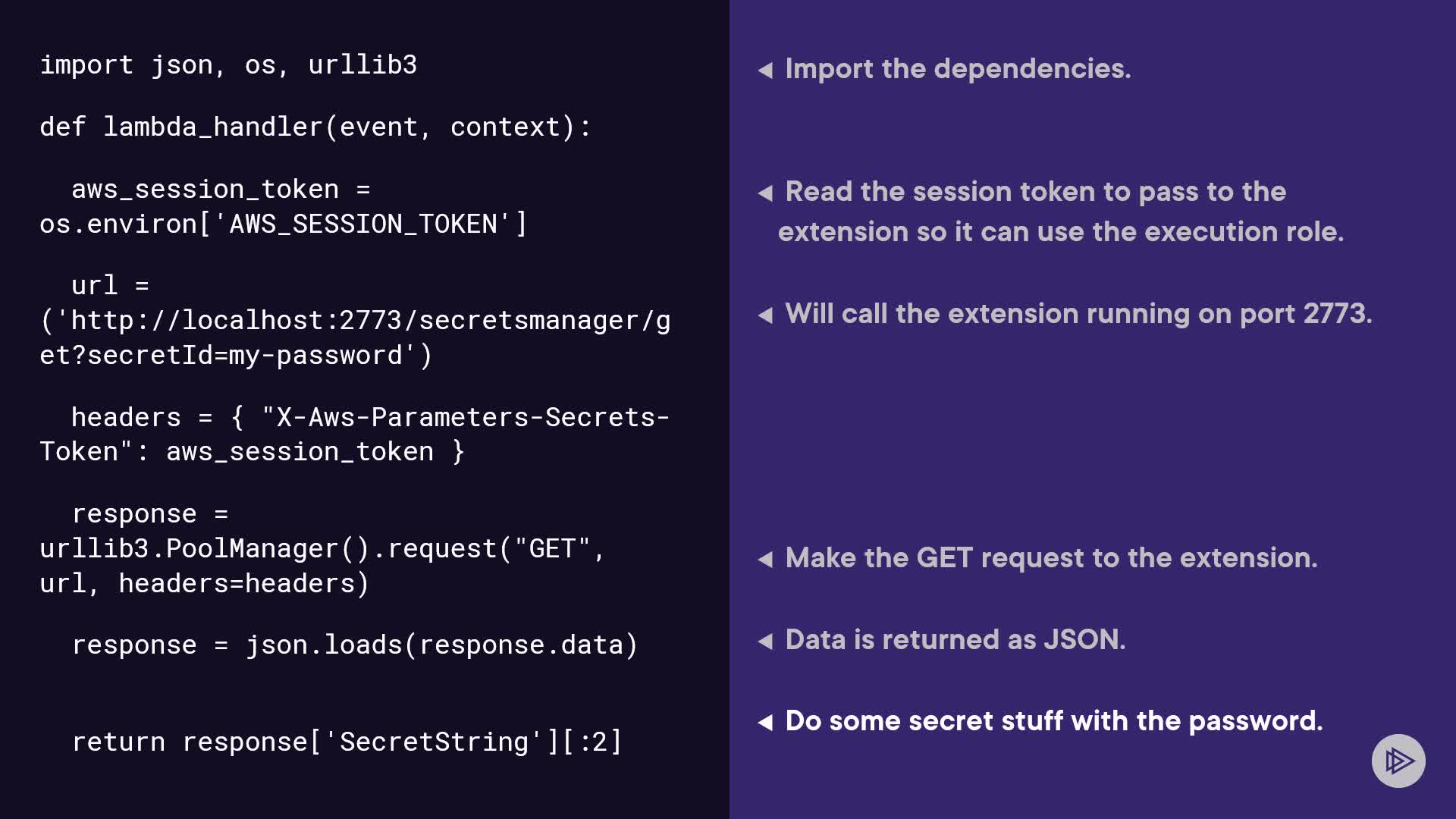
Task: Select 'Make the GET request to the extension.'
Action: [1051, 558]
